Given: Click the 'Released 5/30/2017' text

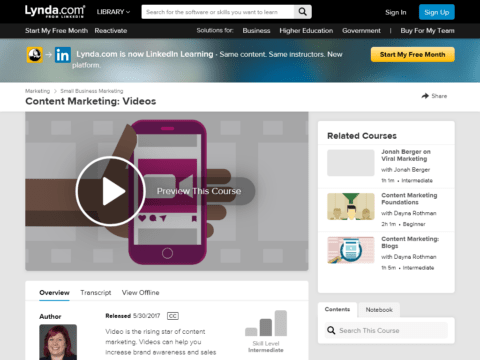Looking at the screenshot, I should (x=133, y=316).
